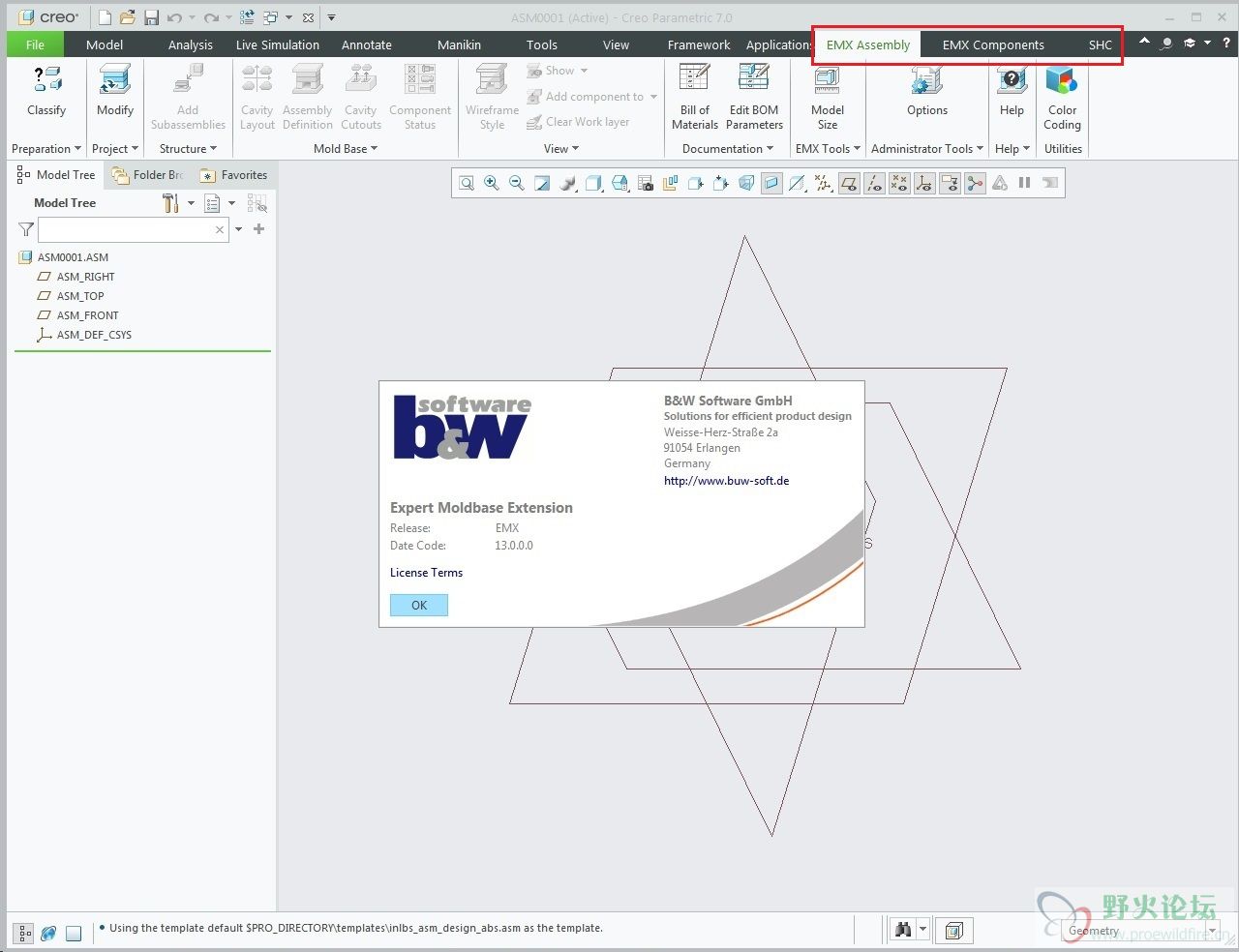Screen dimensions: 1239x952
Task: Select ASM_TOP datum plane in tree
Action: 70,296
